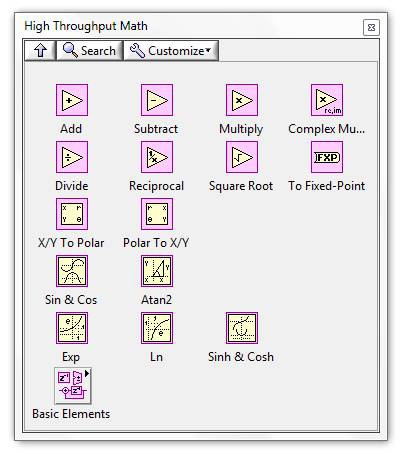Viewport: 401px width, 452px height.
Task: Select the Complex Multiply icon
Action: [327, 100]
